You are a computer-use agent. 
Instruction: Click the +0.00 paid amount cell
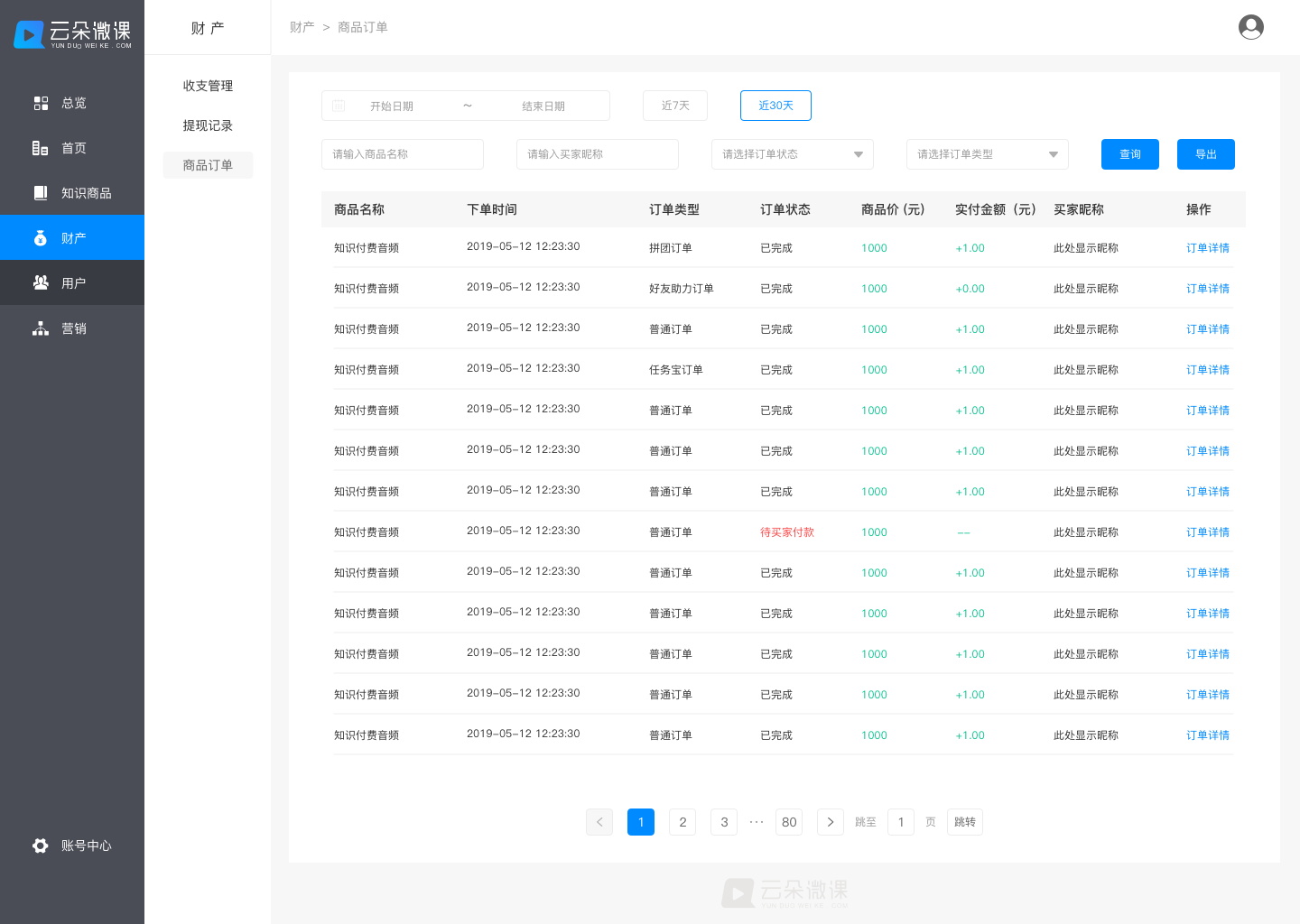click(x=970, y=289)
